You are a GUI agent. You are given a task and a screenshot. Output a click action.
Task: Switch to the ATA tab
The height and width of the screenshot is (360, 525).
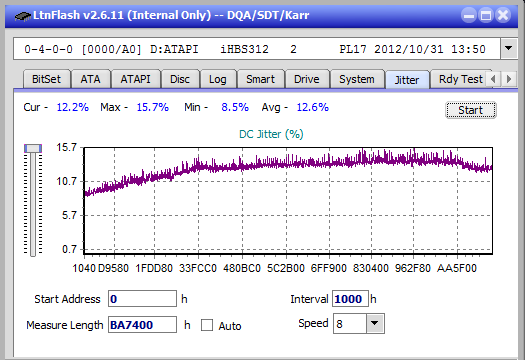coord(90,79)
